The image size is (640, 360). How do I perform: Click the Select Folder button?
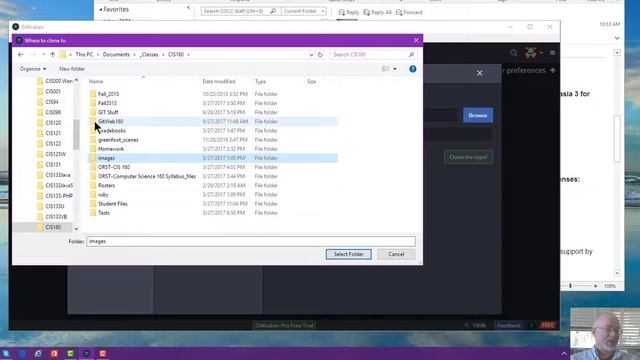tap(349, 254)
